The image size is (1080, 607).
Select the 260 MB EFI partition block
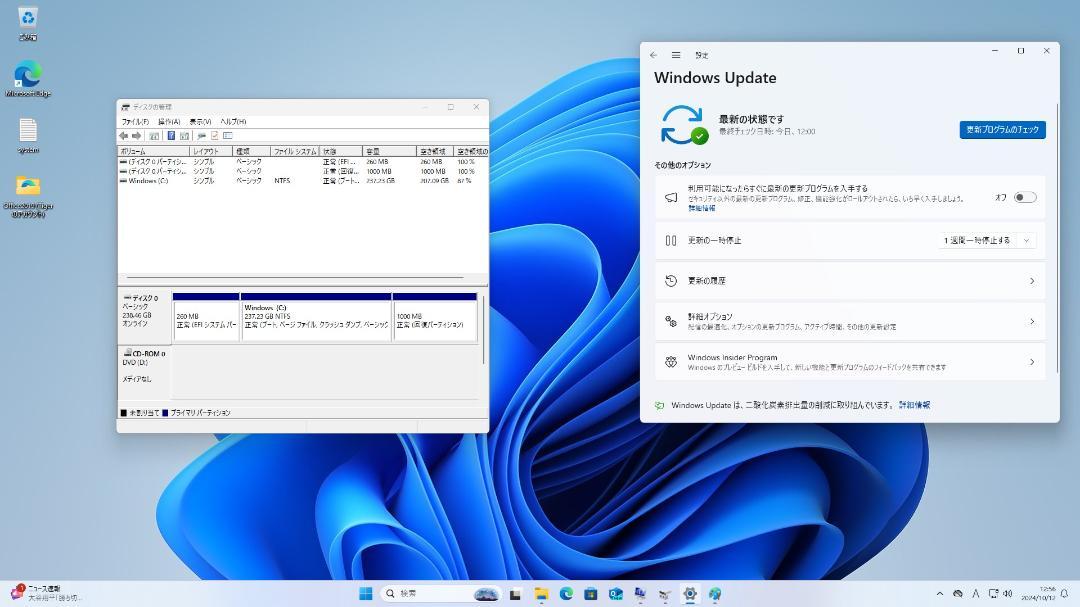point(206,317)
